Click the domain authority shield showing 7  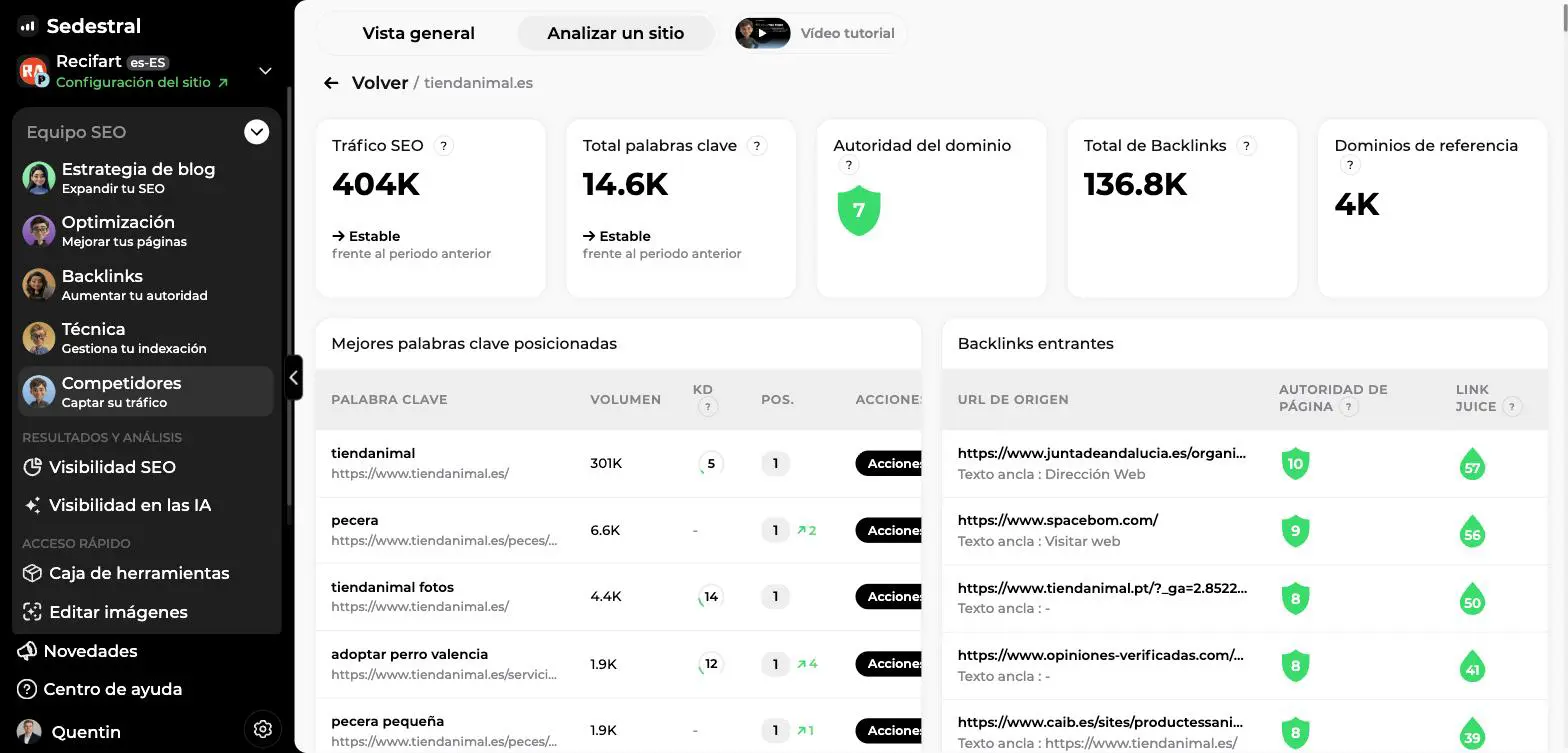(x=859, y=211)
